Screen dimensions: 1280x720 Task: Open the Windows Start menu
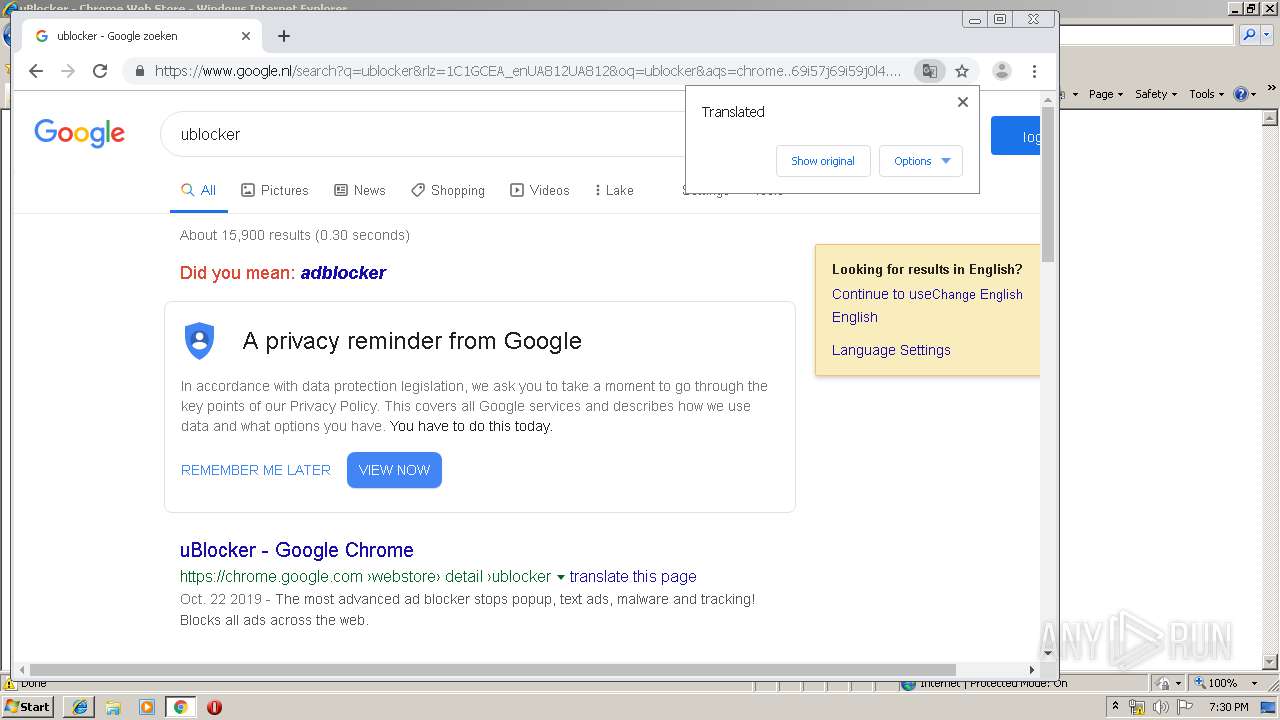28,706
